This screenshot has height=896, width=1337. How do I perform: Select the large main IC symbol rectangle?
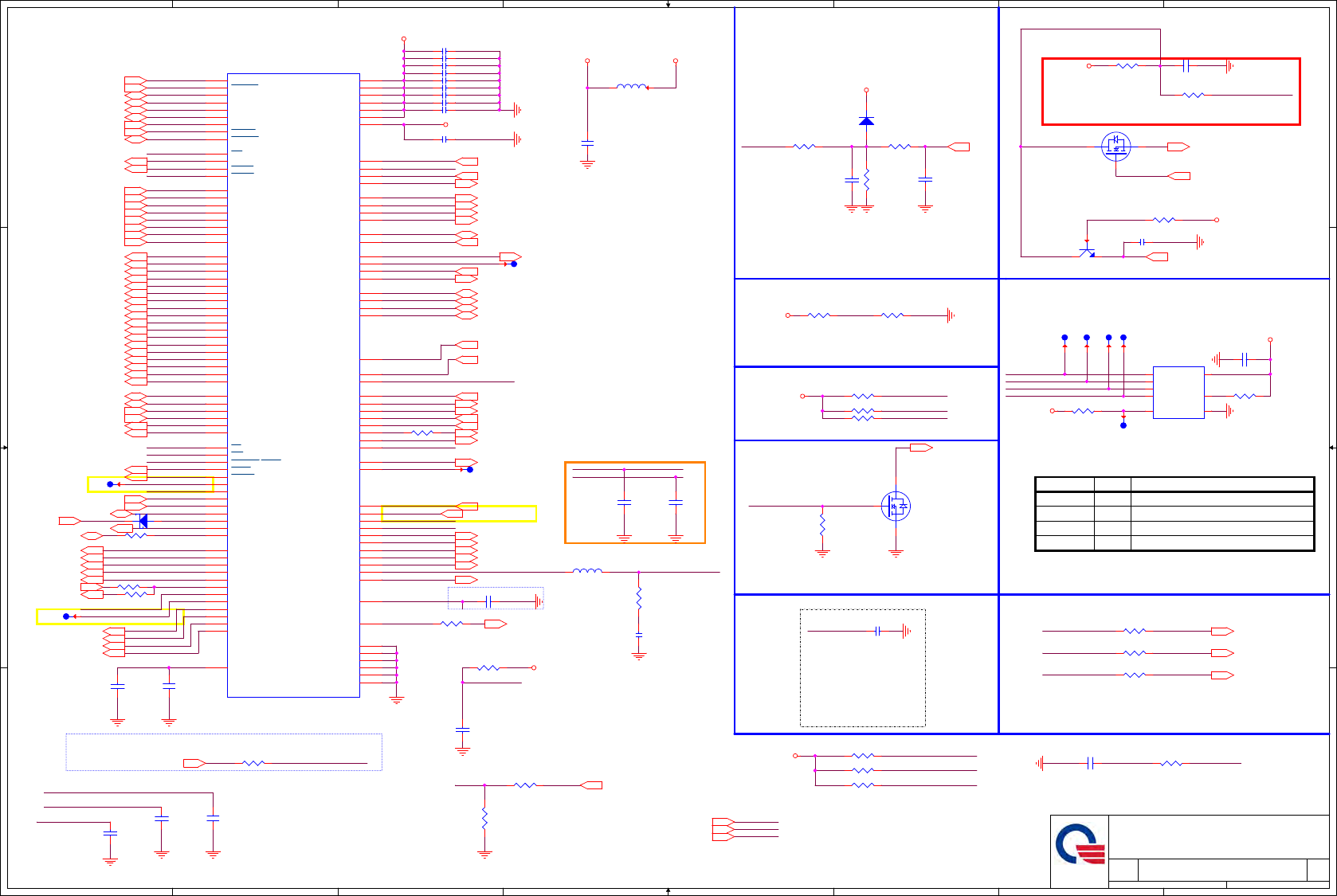(x=293, y=385)
